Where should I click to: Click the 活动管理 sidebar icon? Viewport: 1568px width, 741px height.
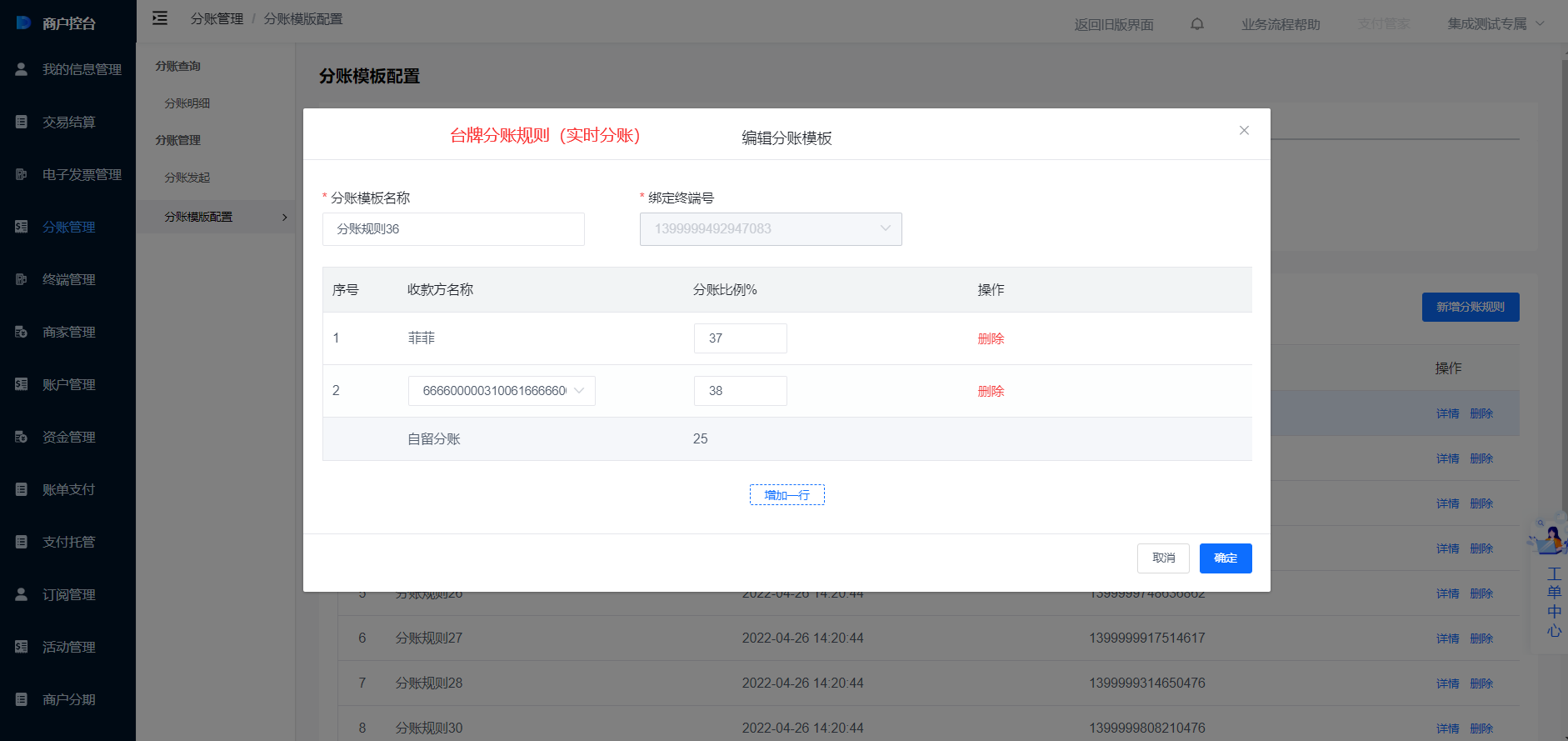click(x=22, y=647)
